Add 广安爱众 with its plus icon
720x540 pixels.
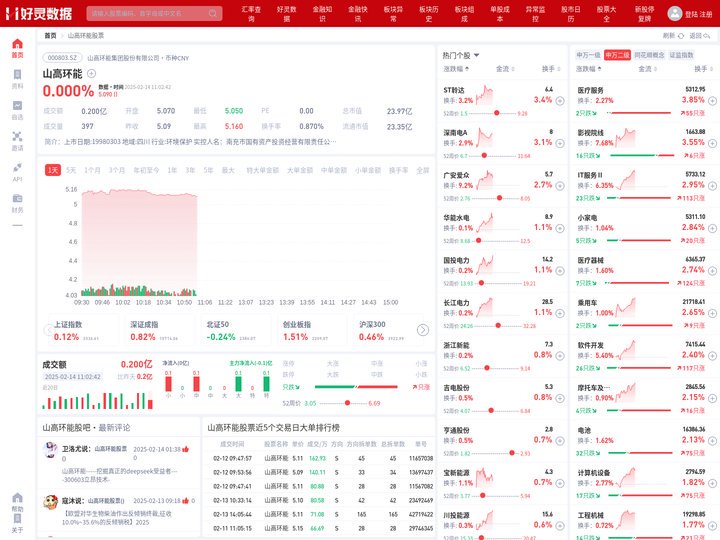[x=560, y=186]
